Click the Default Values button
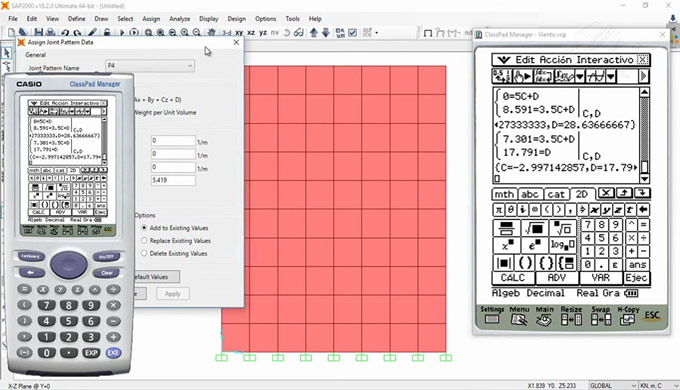 pyautogui.click(x=156, y=277)
